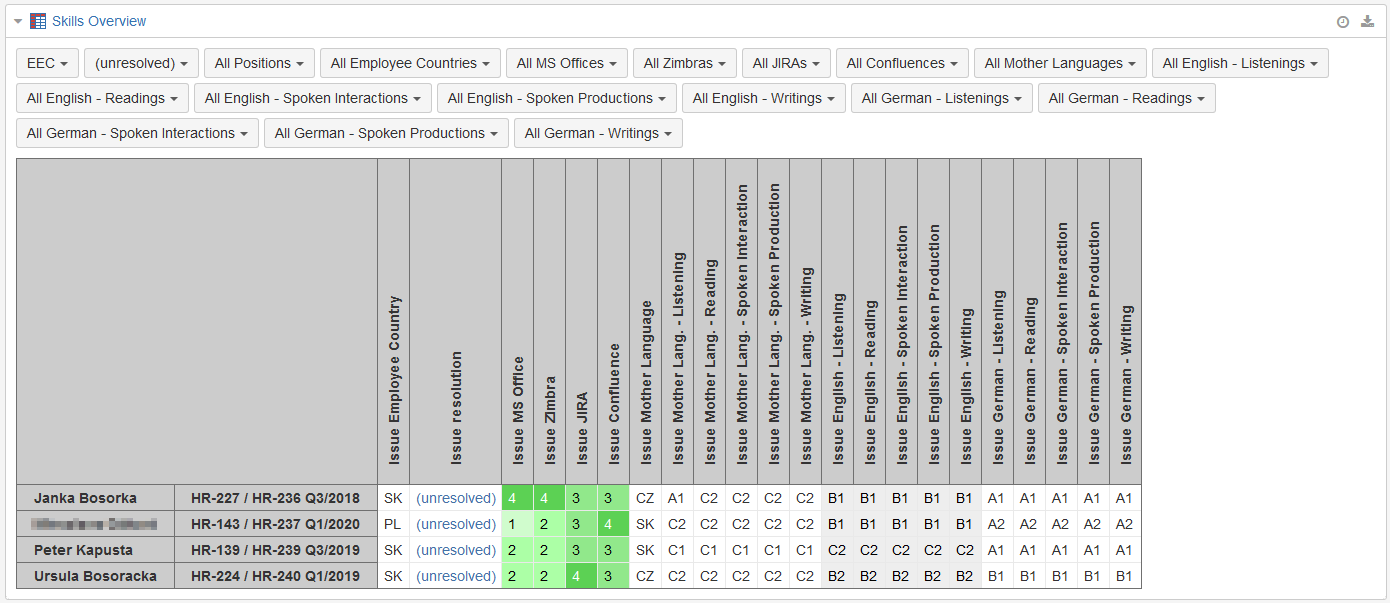Open All Mother Languages filter
This screenshot has width=1390, height=603.
tap(1060, 63)
